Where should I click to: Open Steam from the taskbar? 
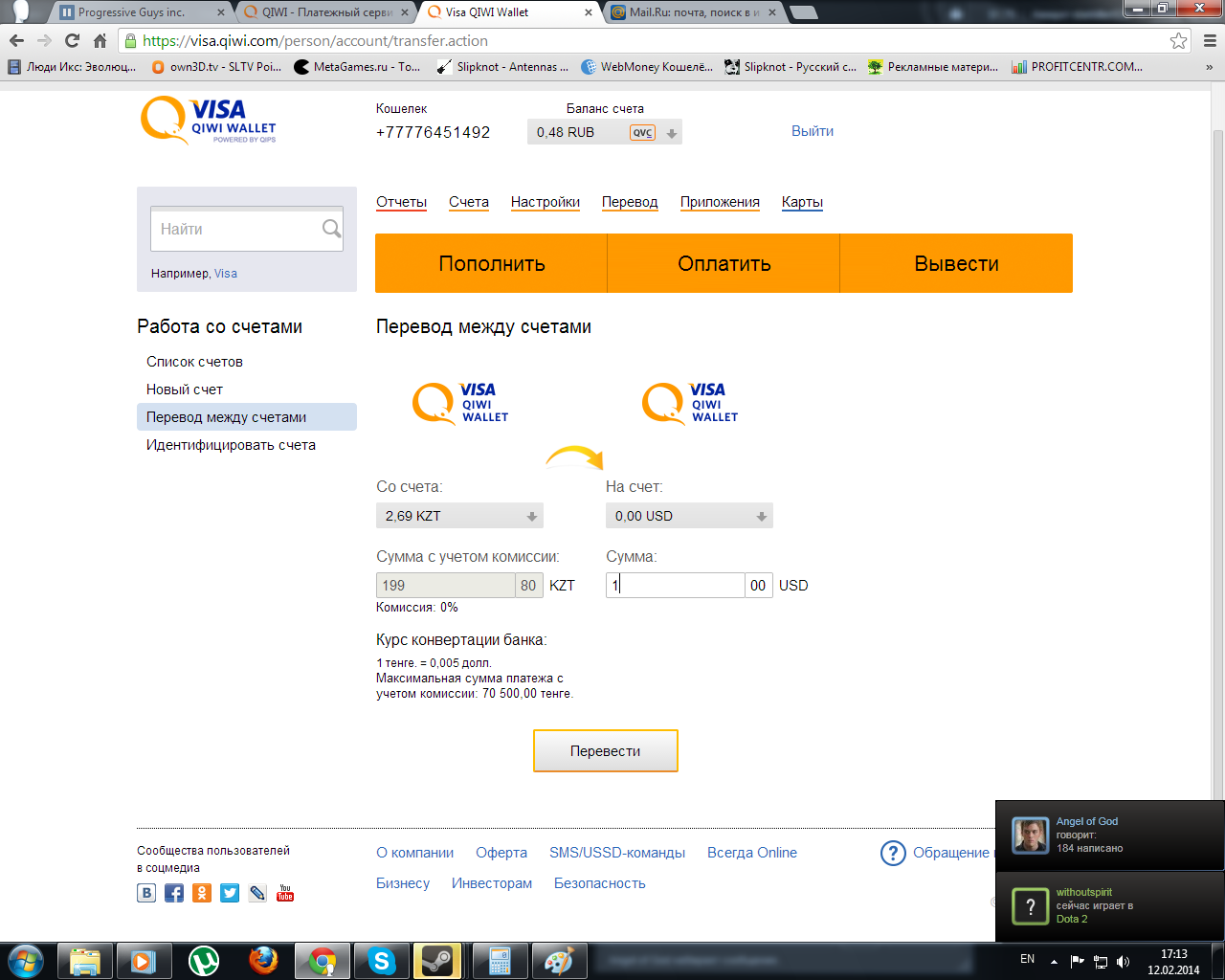pyautogui.click(x=437, y=961)
